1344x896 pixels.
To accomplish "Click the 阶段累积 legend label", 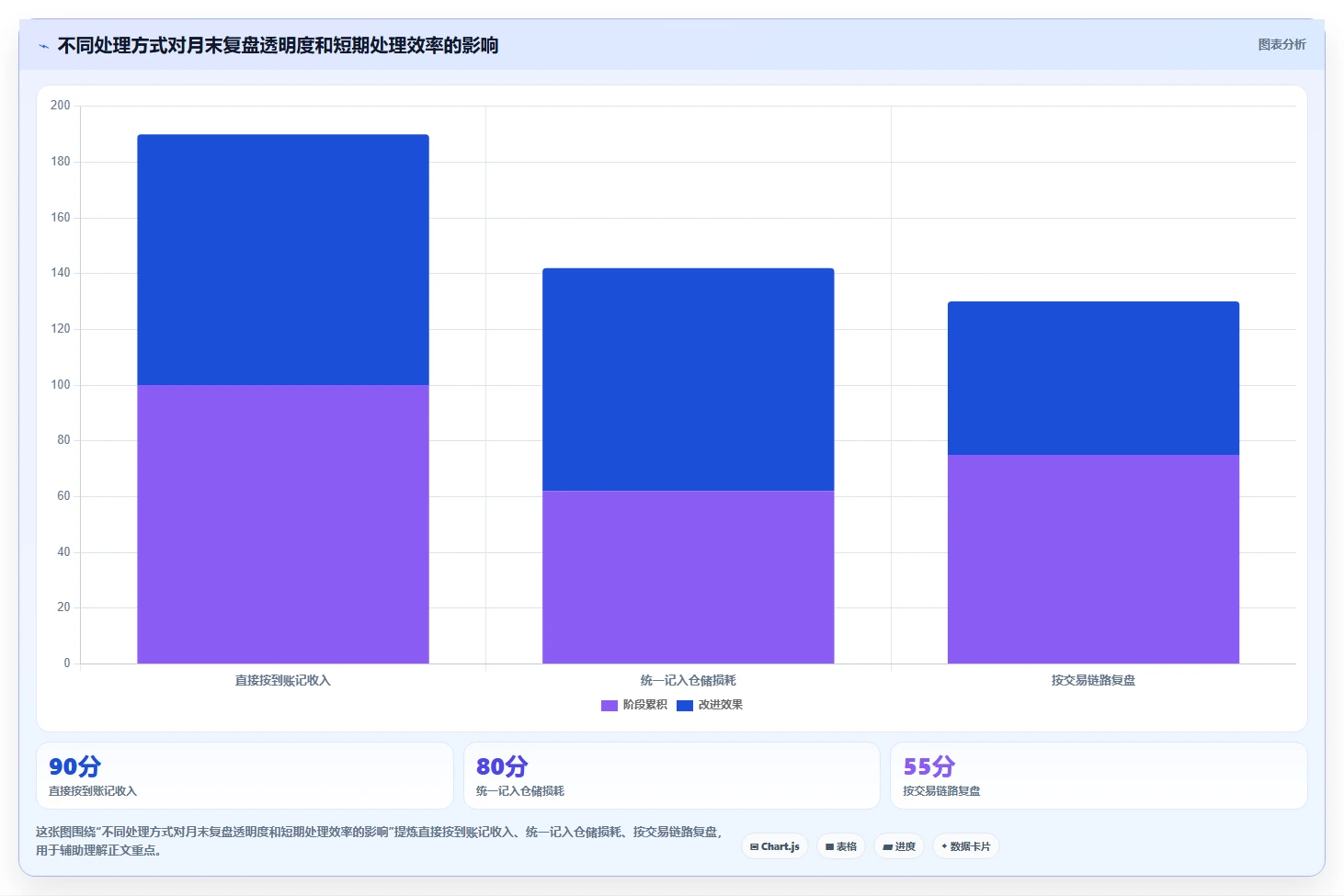I will (644, 705).
